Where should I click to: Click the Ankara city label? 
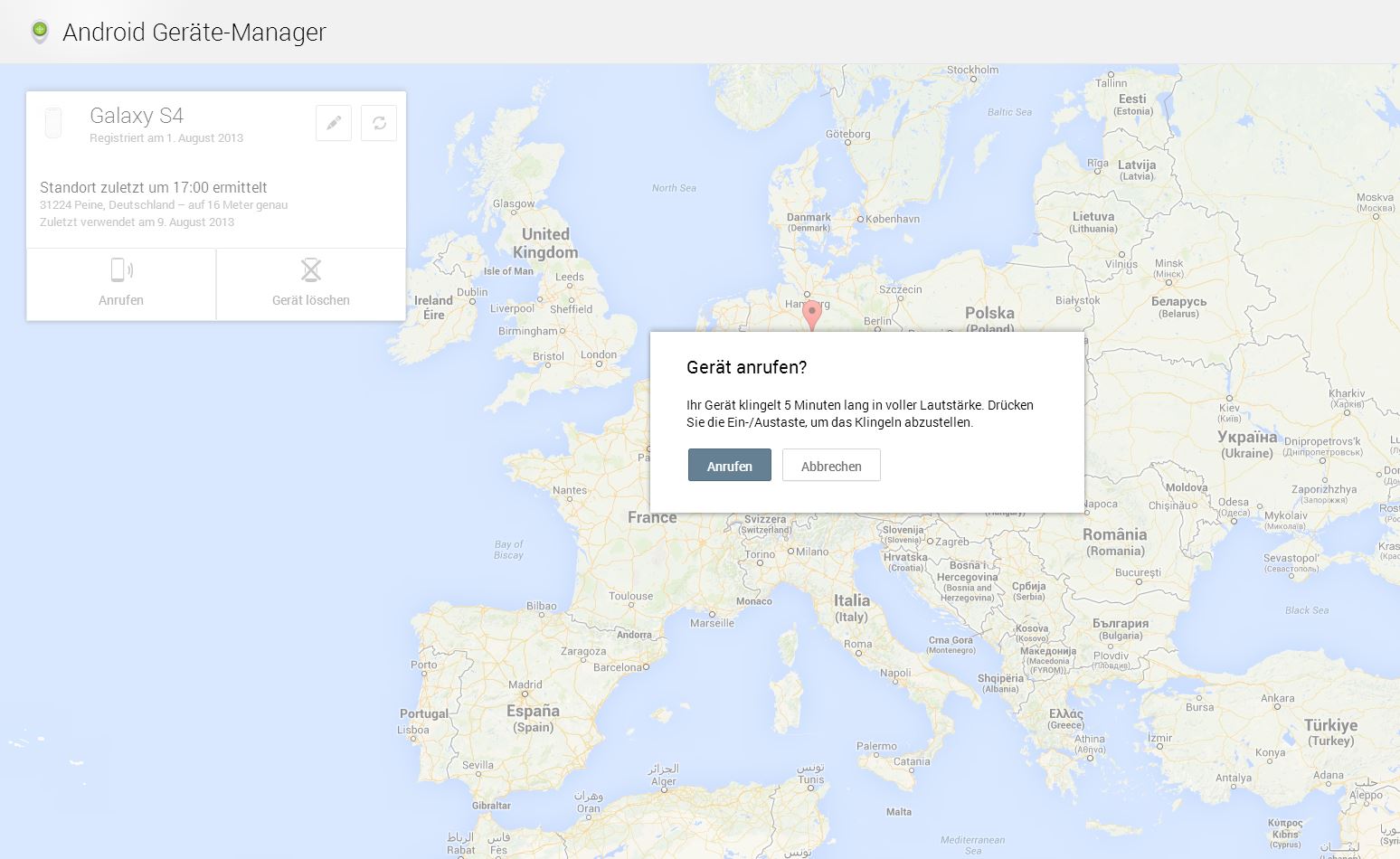pyautogui.click(x=1278, y=698)
